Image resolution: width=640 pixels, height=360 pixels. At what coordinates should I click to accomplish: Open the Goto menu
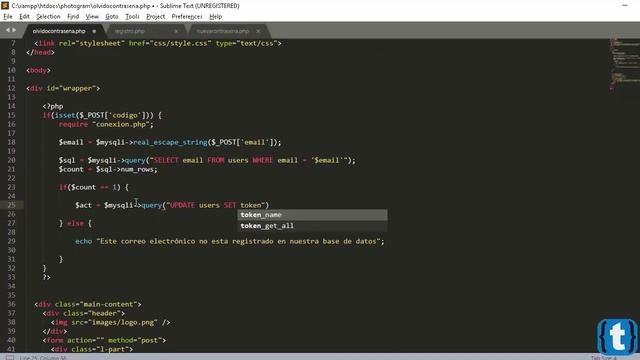click(112, 17)
